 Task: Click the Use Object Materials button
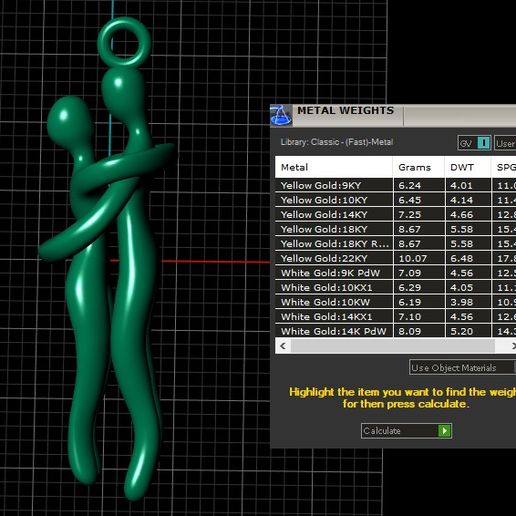pos(463,367)
